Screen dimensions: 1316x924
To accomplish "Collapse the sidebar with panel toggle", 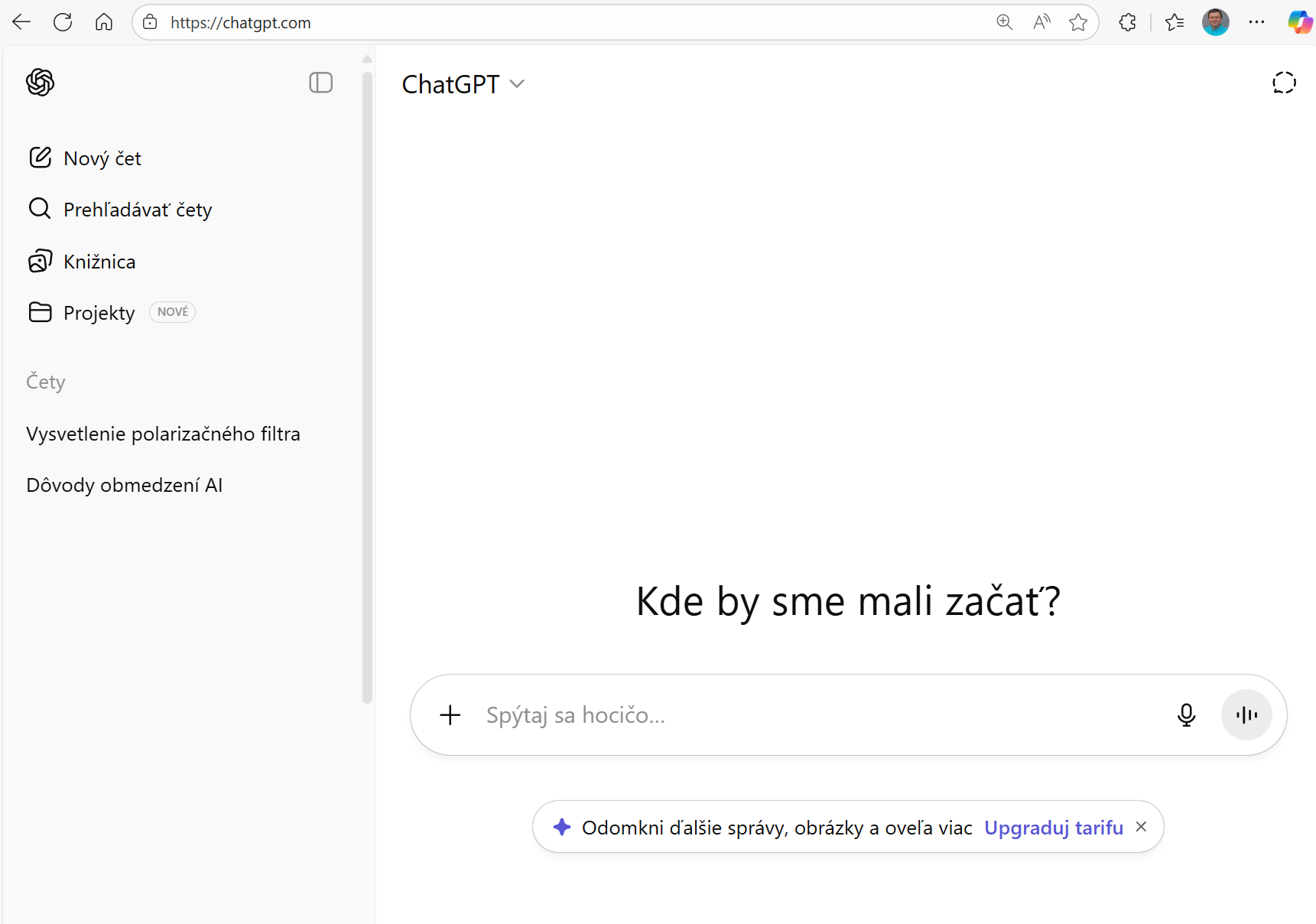I will [x=320, y=83].
